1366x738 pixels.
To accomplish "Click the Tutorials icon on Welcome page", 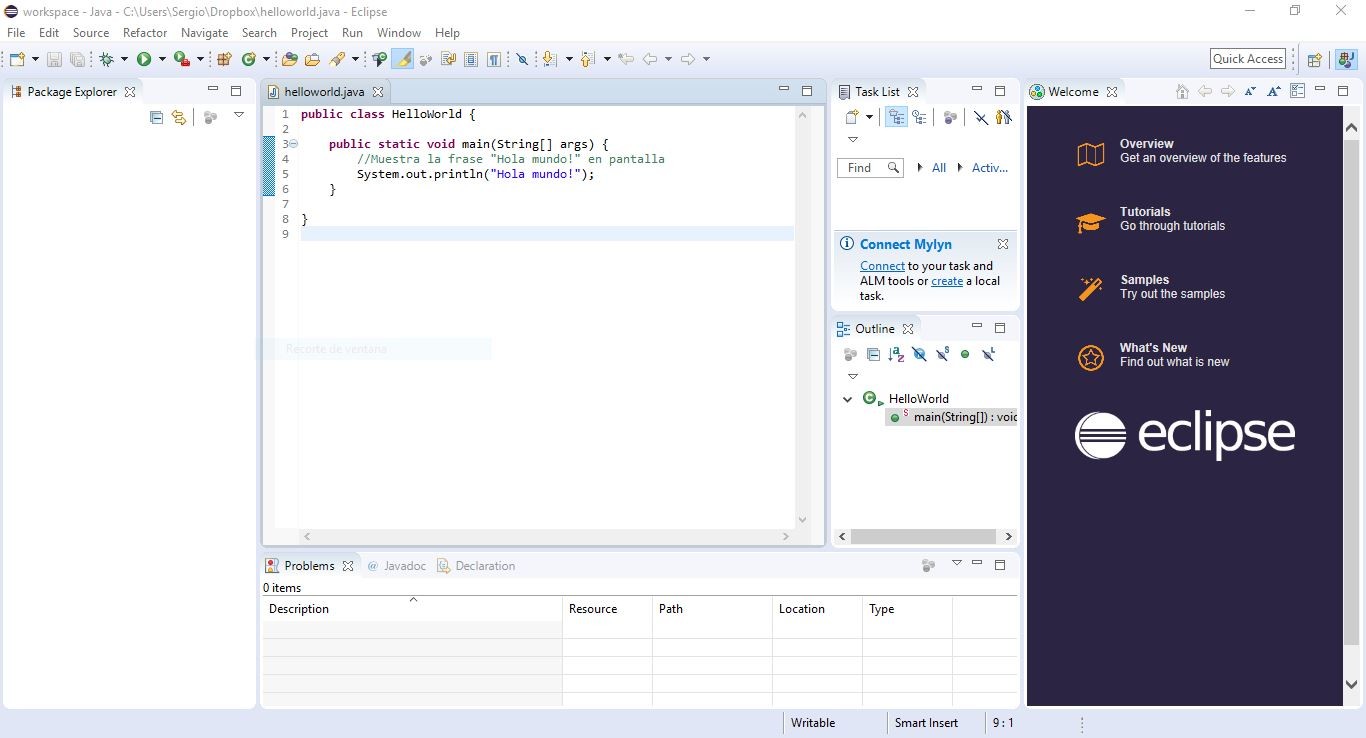I will click(1090, 219).
